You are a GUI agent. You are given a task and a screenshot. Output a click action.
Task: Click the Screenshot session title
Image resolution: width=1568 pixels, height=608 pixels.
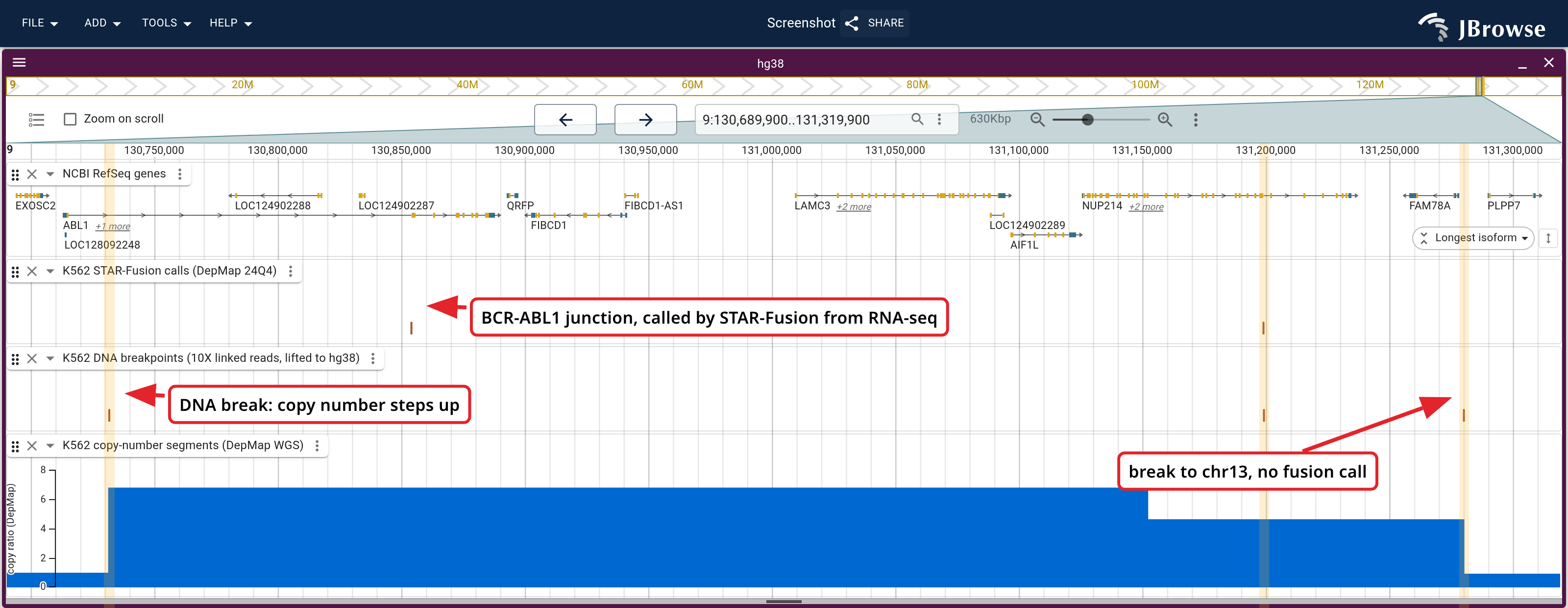point(801,23)
